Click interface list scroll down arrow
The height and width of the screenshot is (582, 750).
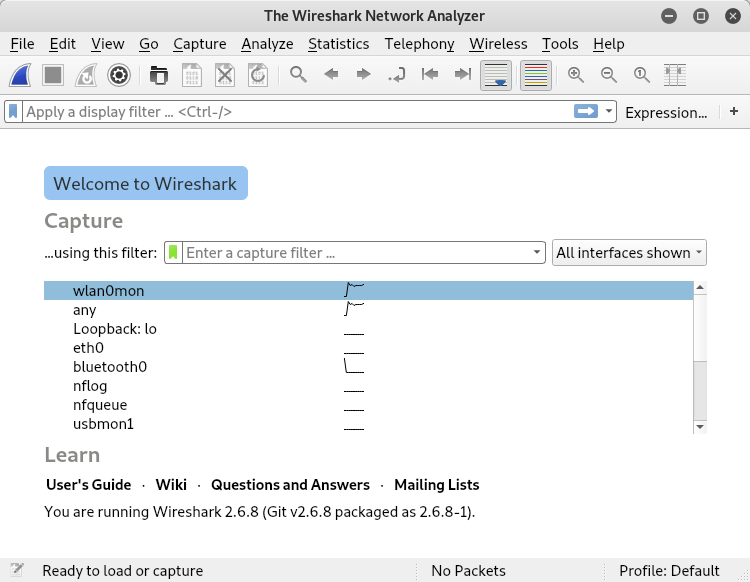tap(700, 427)
